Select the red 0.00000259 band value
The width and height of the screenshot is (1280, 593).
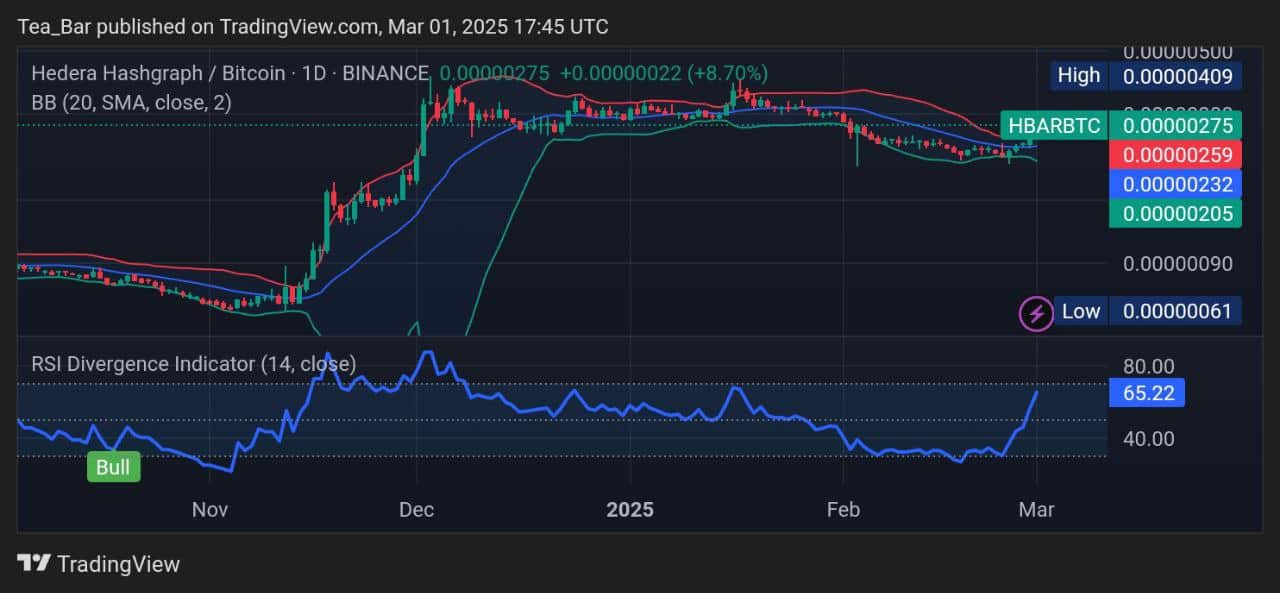click(x=1177, y=155)
